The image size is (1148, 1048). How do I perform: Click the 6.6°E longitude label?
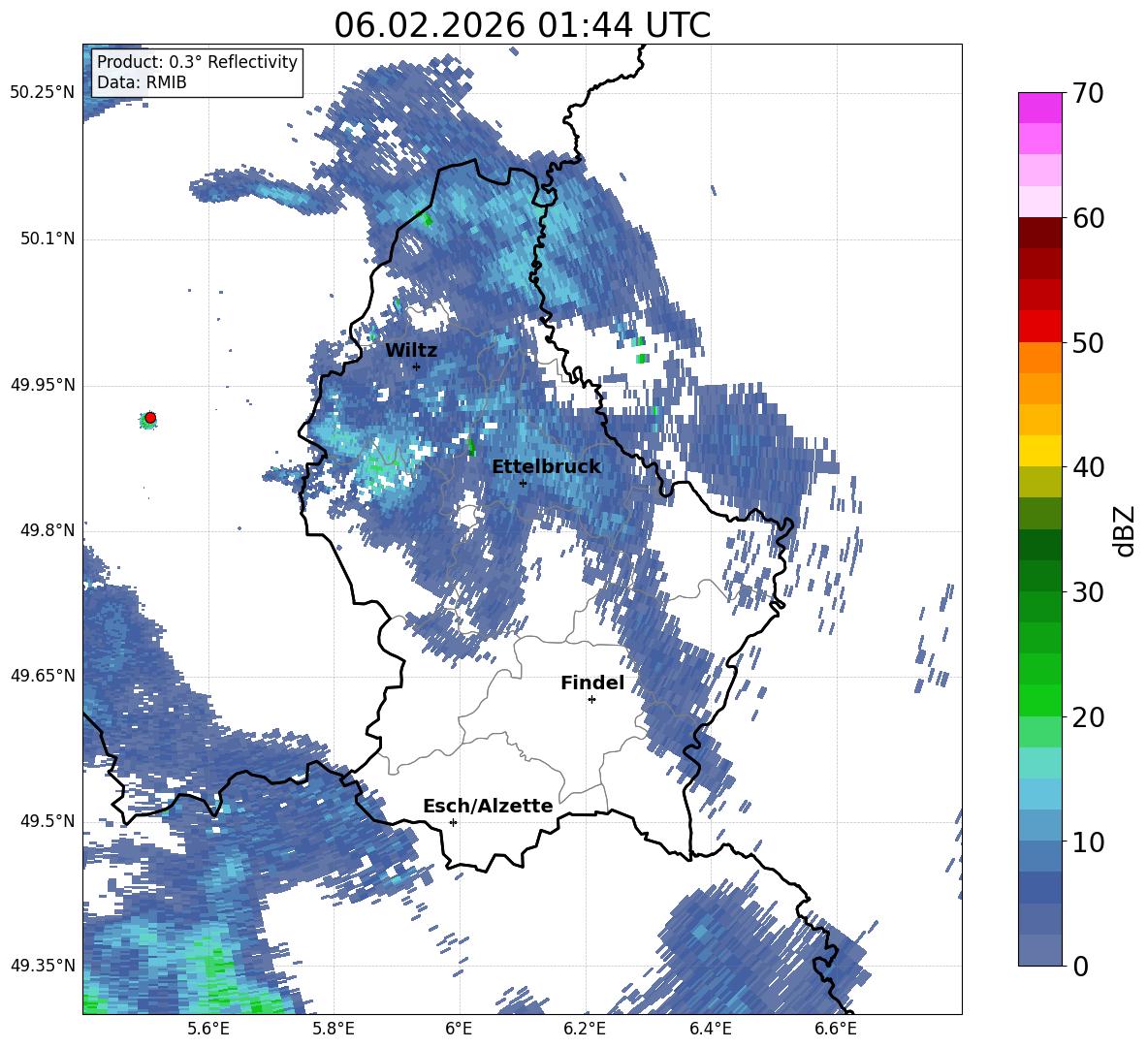tap(836, 1029)
